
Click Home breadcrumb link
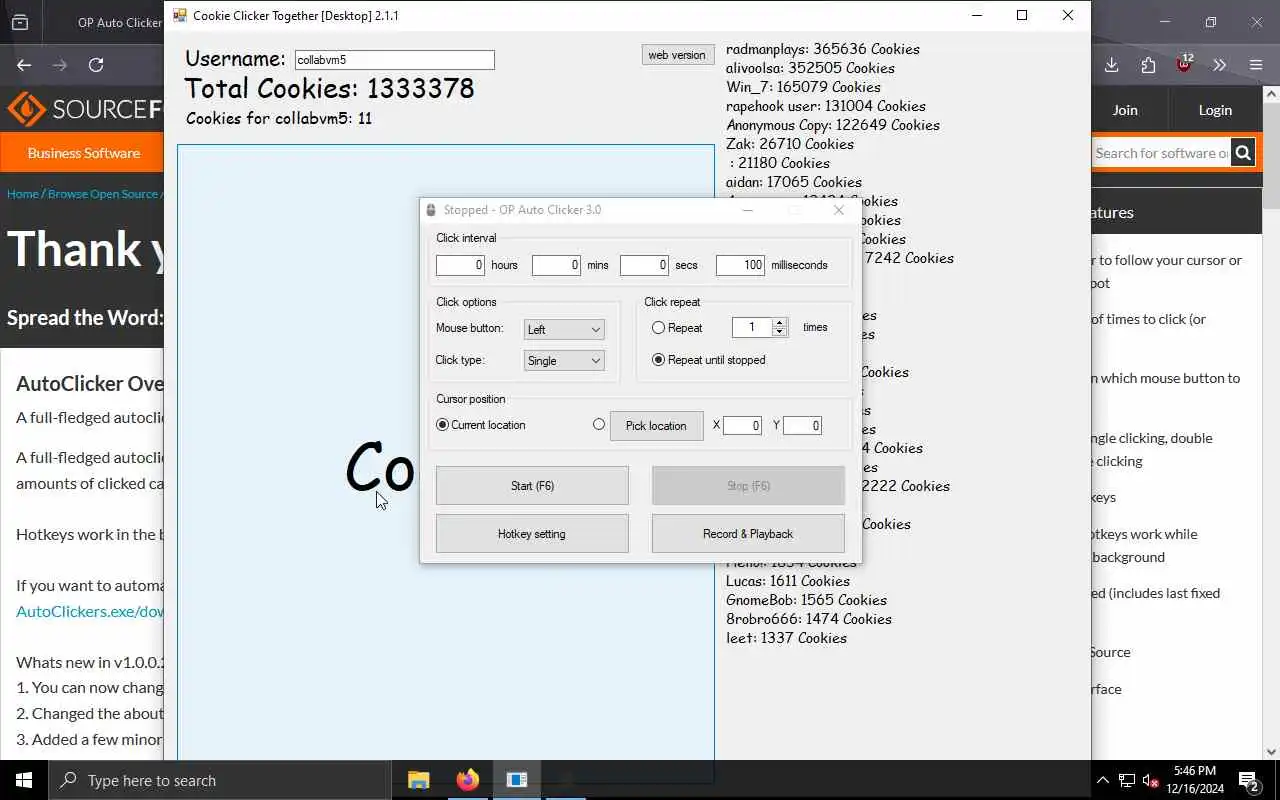22,194
